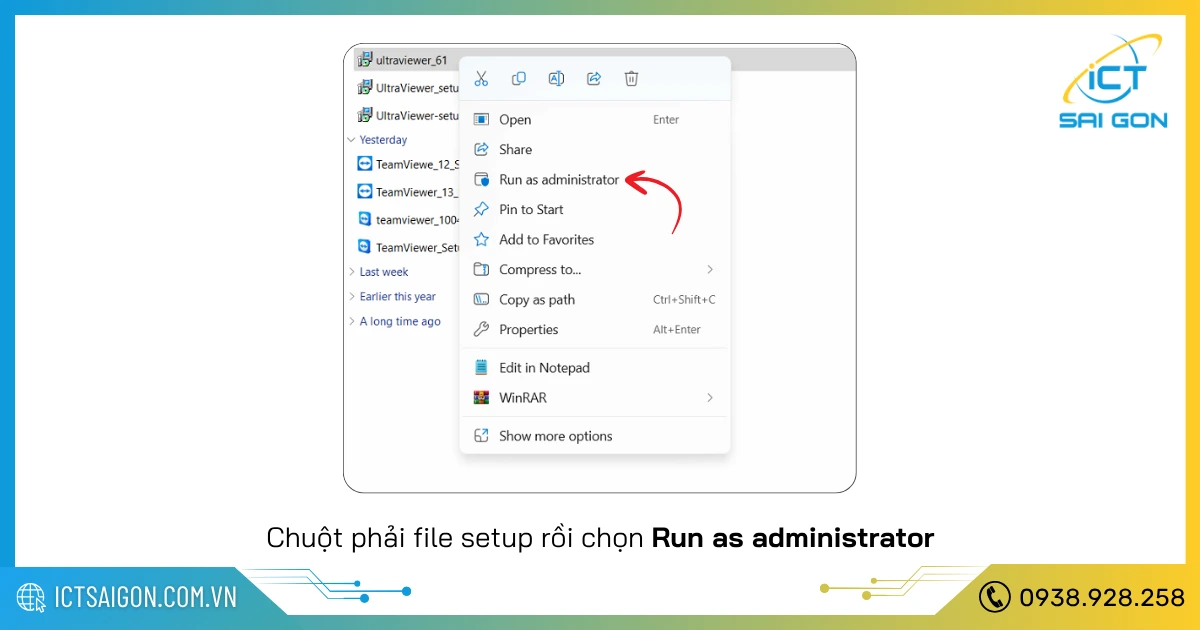Select the TeamViewe_12_S file
Image resolution: width=1200 pixels, height=630 pixels.
point(408,164)
